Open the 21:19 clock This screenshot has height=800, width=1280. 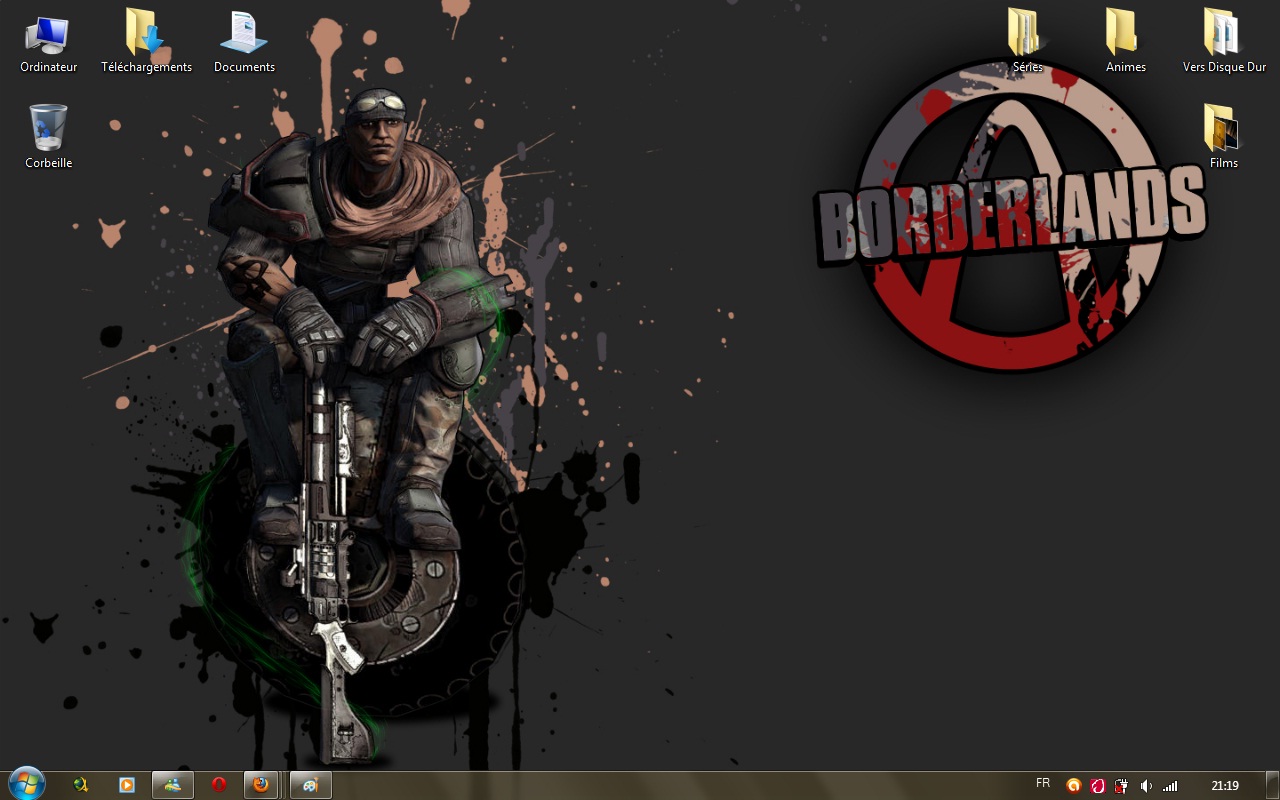pyautogui.click(x=1225, y=786)
